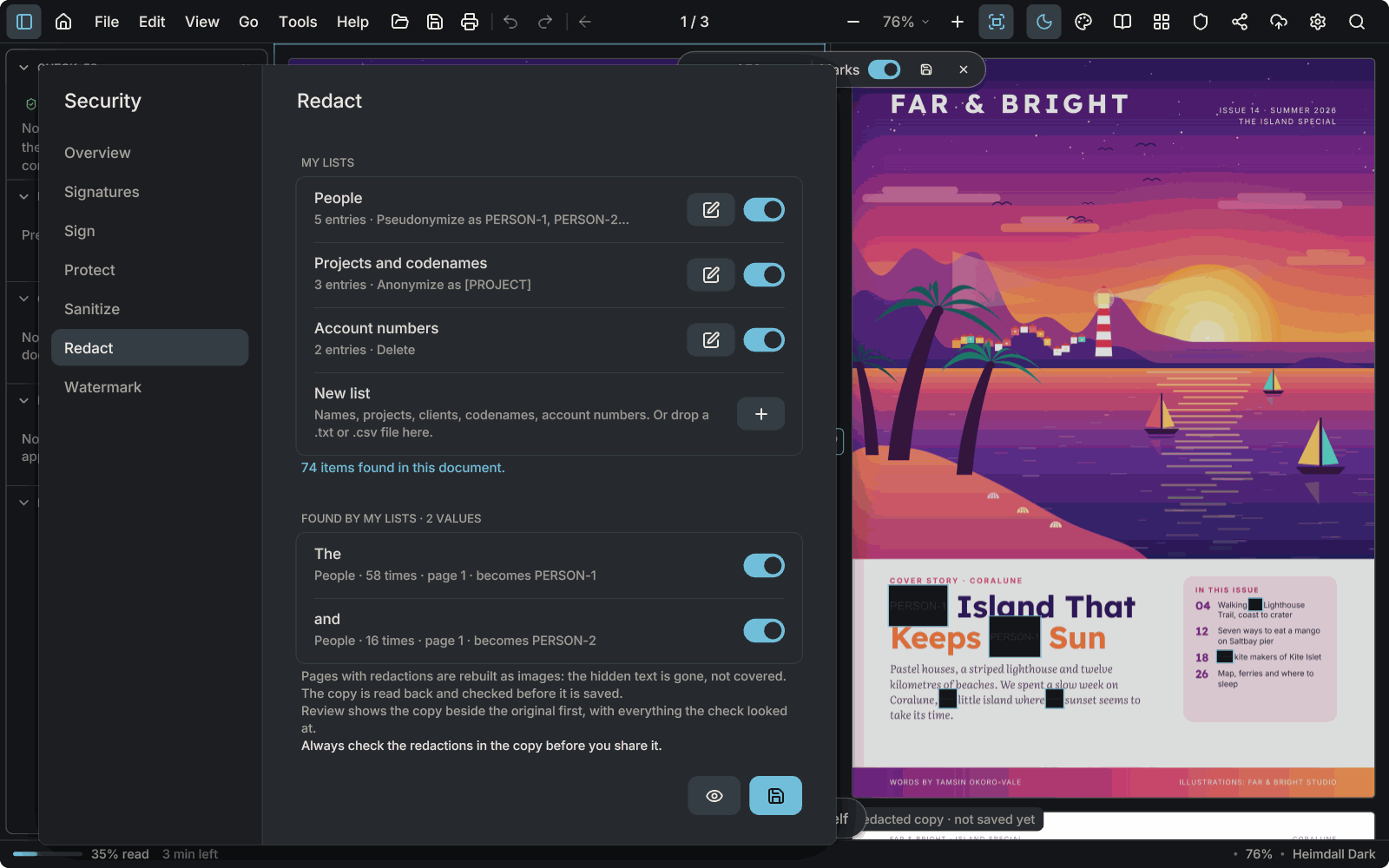The image size is (1389, 868).
Task: Open search magnifier
Action: click(x=1357, y=22)
